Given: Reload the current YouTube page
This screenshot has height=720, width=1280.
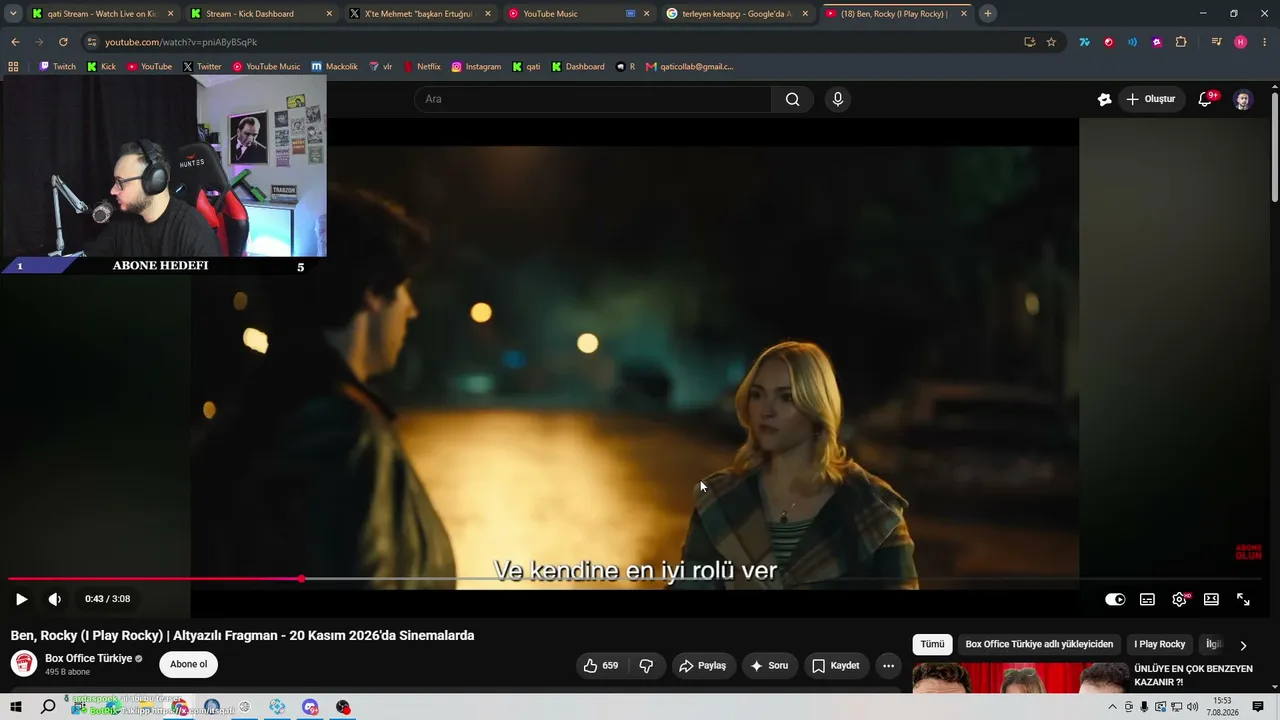Looking at the screenshot, I should [x=63, y=42].
